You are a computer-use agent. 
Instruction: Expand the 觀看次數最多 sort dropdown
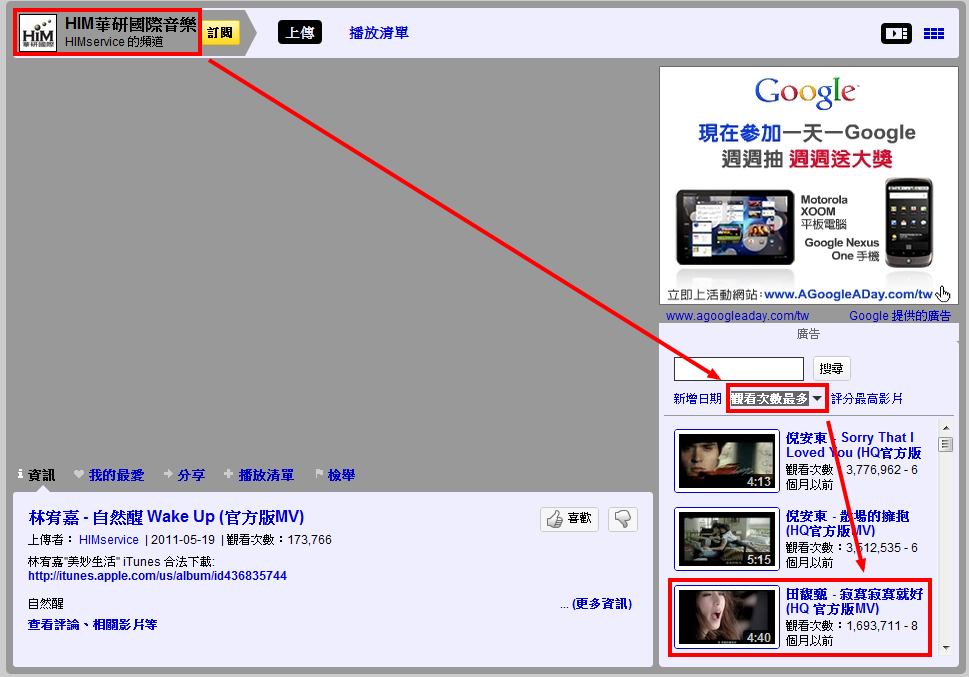[777, 399]
